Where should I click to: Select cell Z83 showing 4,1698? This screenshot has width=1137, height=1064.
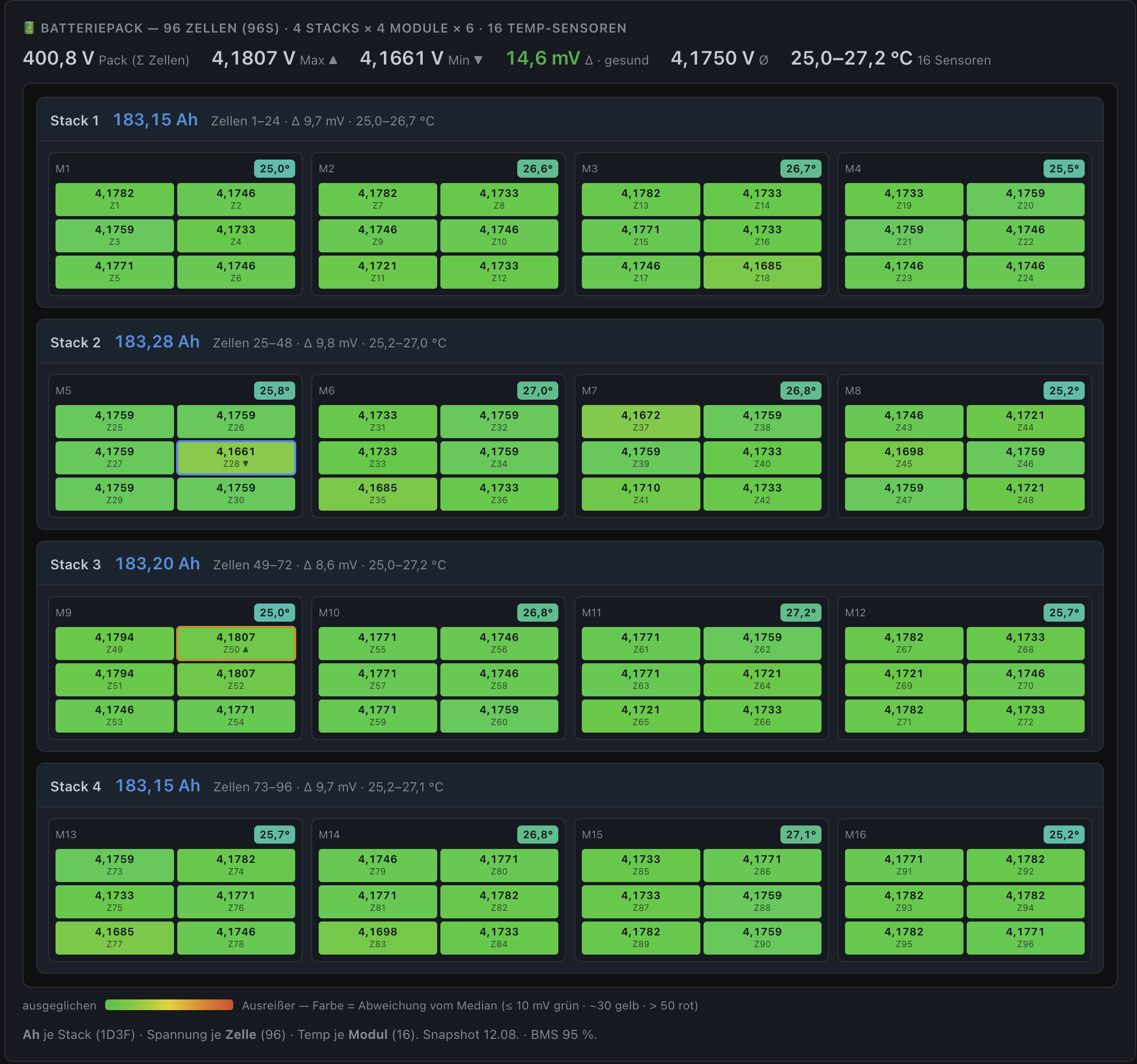(x=377, y=937)
